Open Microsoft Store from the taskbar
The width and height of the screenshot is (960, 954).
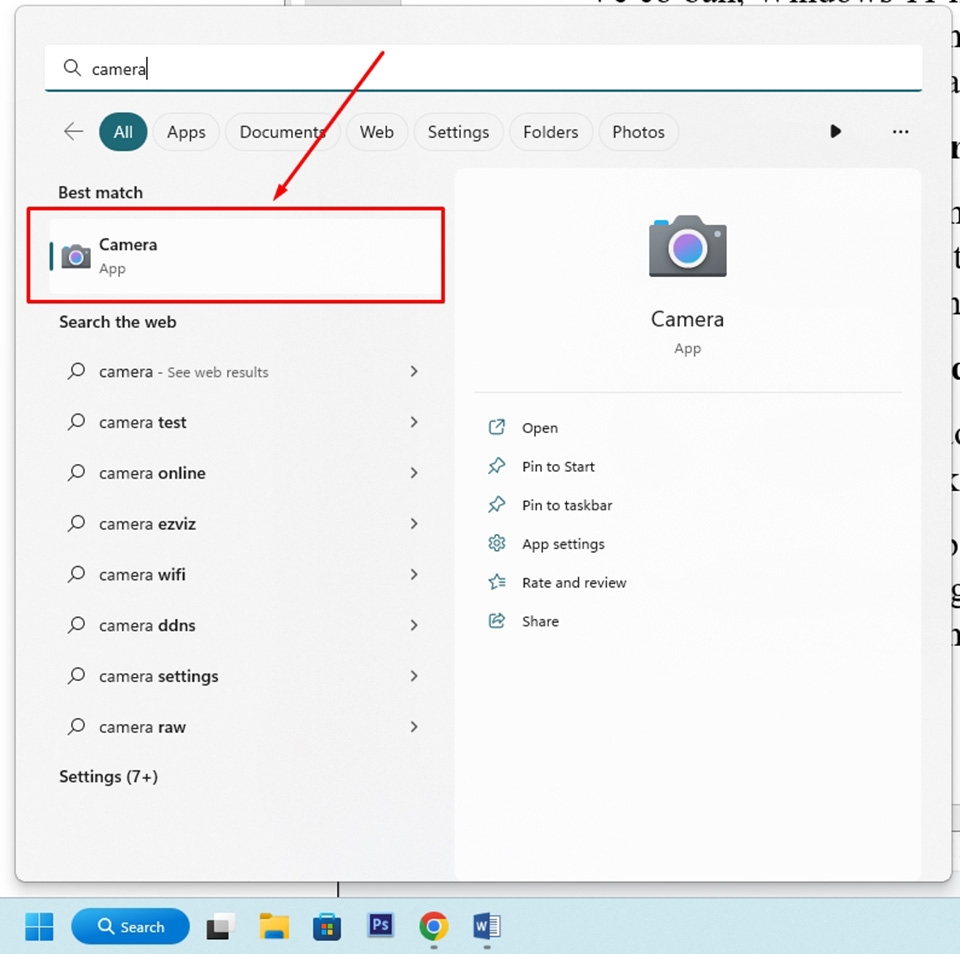[327, 926]
